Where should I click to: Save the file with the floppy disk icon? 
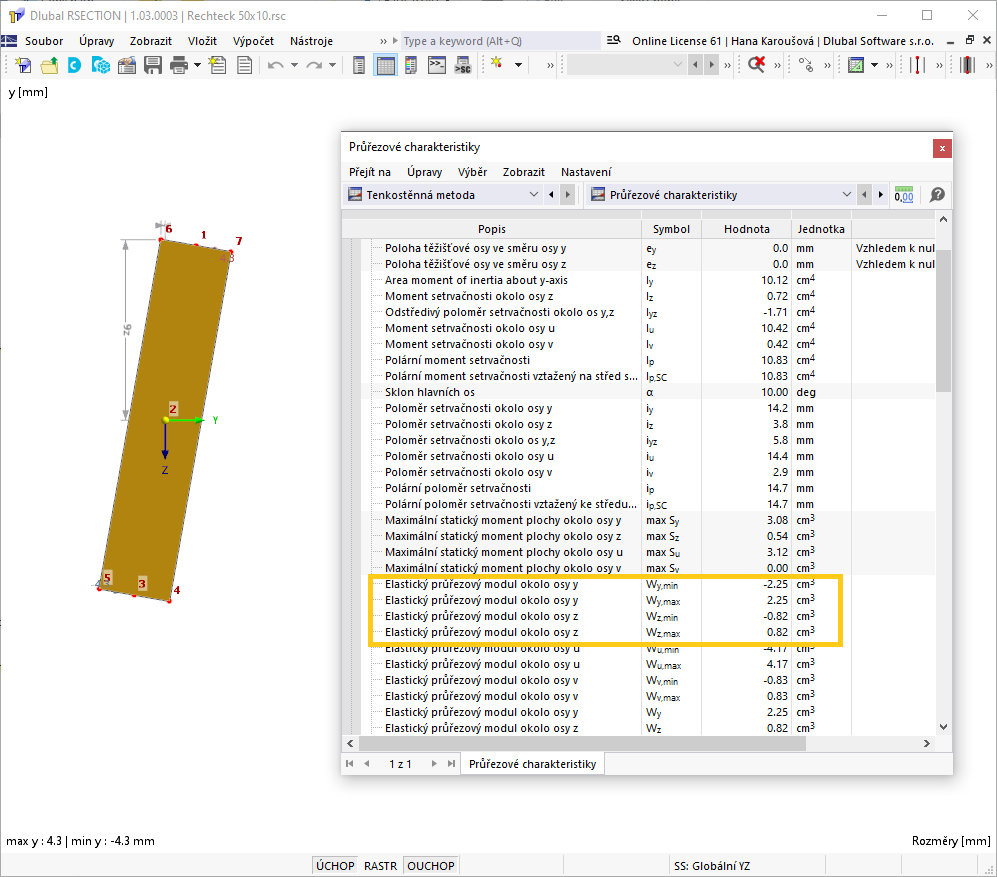[153, 65]
